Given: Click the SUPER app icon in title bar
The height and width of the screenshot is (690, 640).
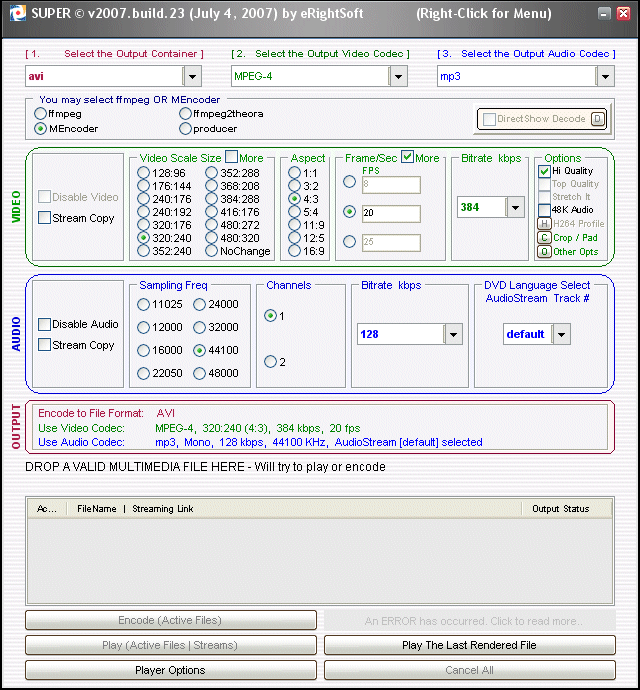Looking at the screenshot, I should click(x=14, y=13).
